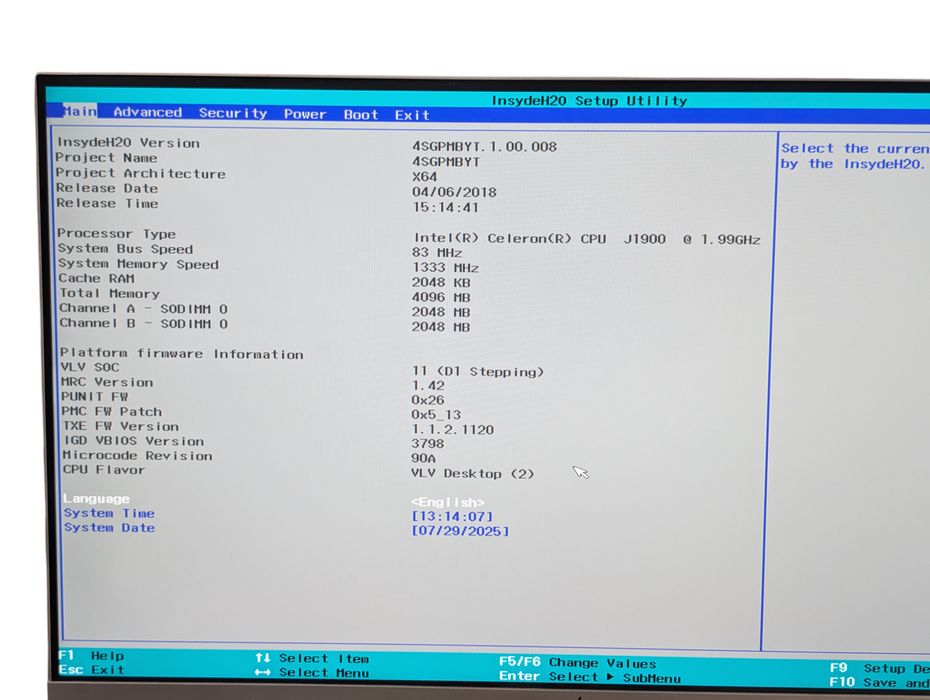Viewport: 930px width, 700px height.
Task: Select the Boot tab
Action: point(361,114)
